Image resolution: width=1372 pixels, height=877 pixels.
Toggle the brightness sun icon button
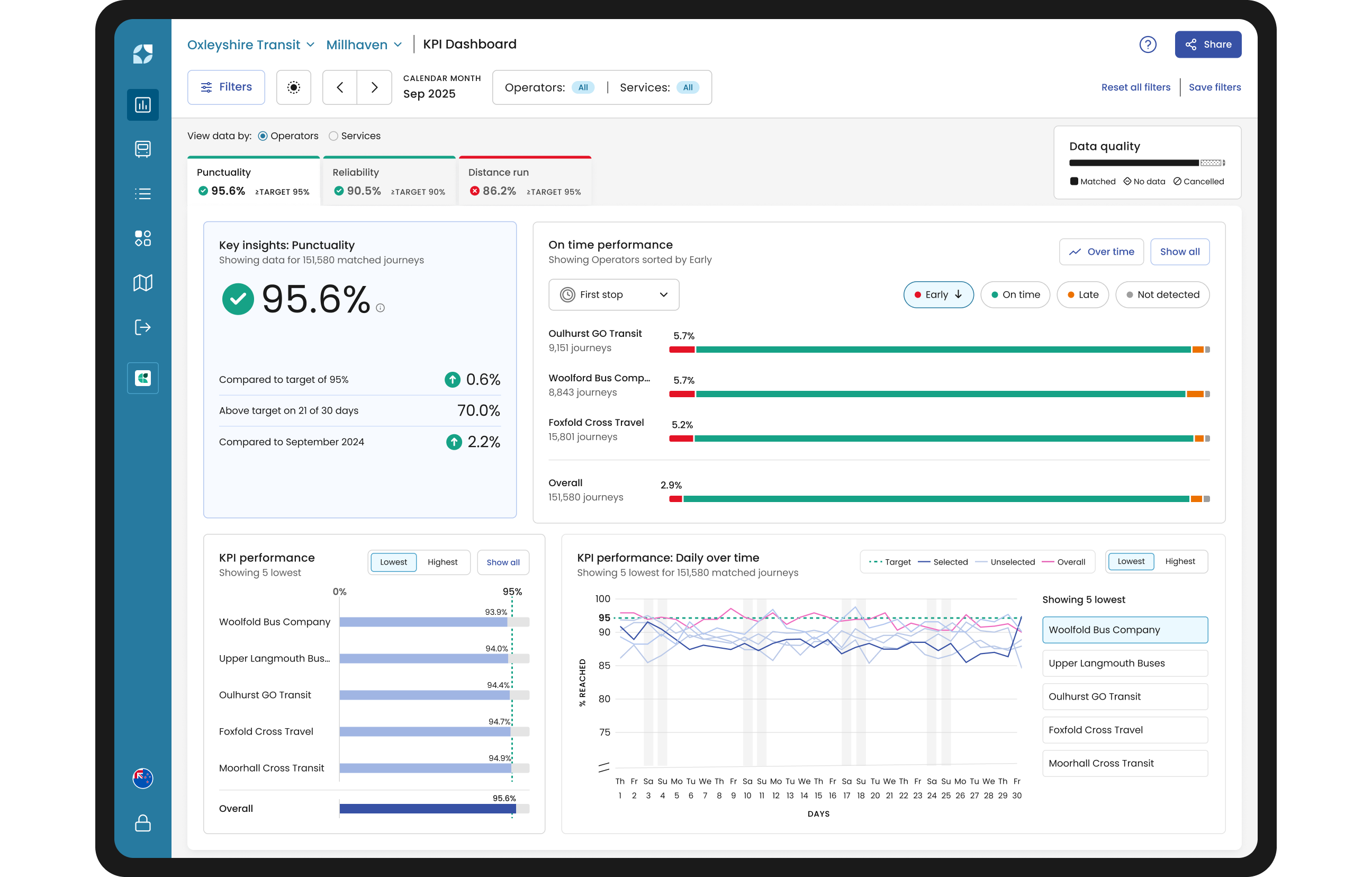(293, 87)
